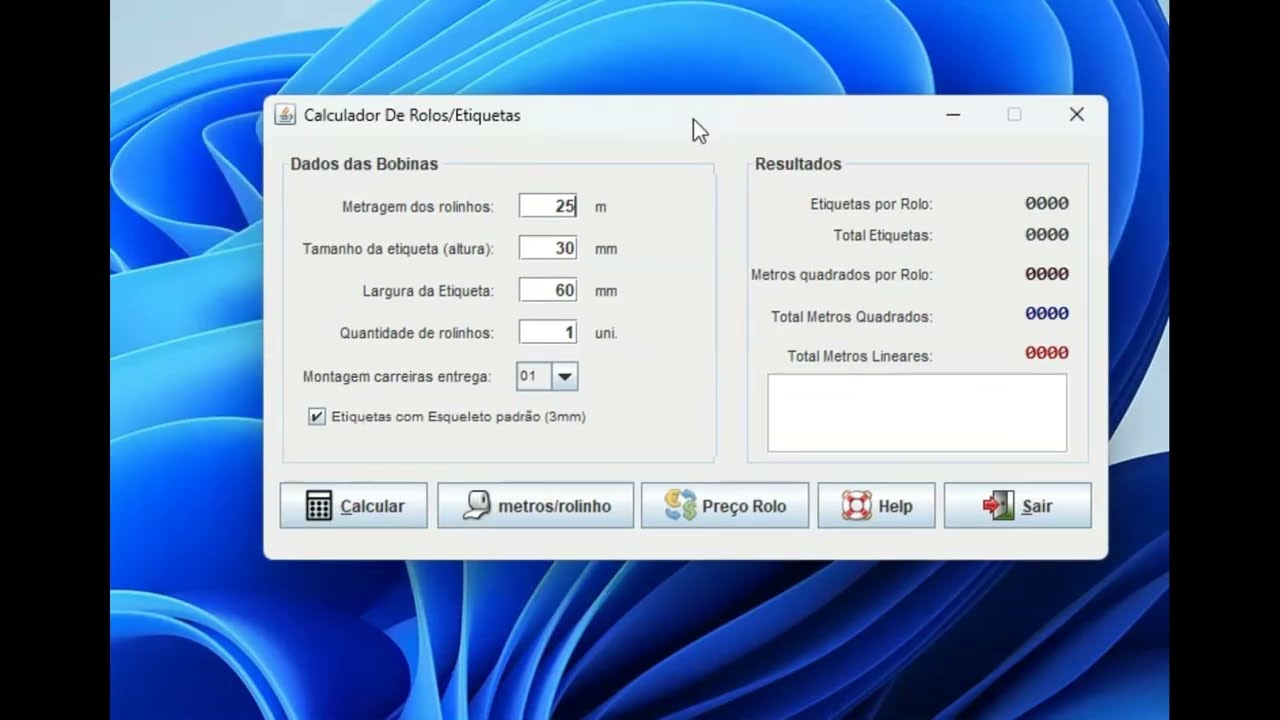The height and width of the screenshot is (720, 1280).
Task: Click the Etiquetas por Rolo value 0000
Action: click(1047, 204)
